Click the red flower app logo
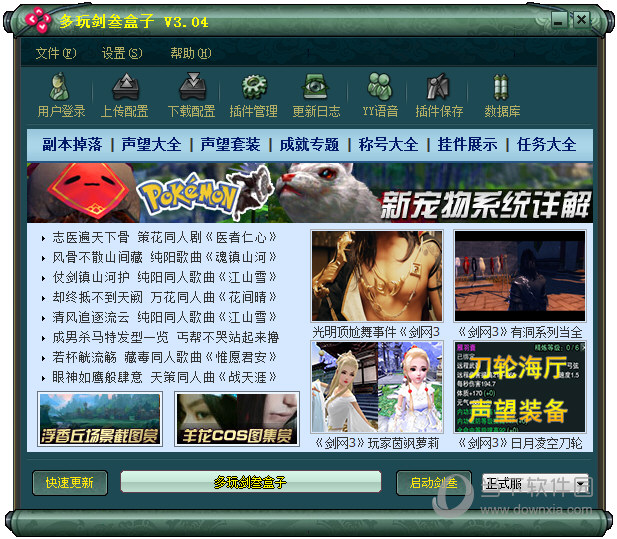The image size is (617, 539). [38, 20]
